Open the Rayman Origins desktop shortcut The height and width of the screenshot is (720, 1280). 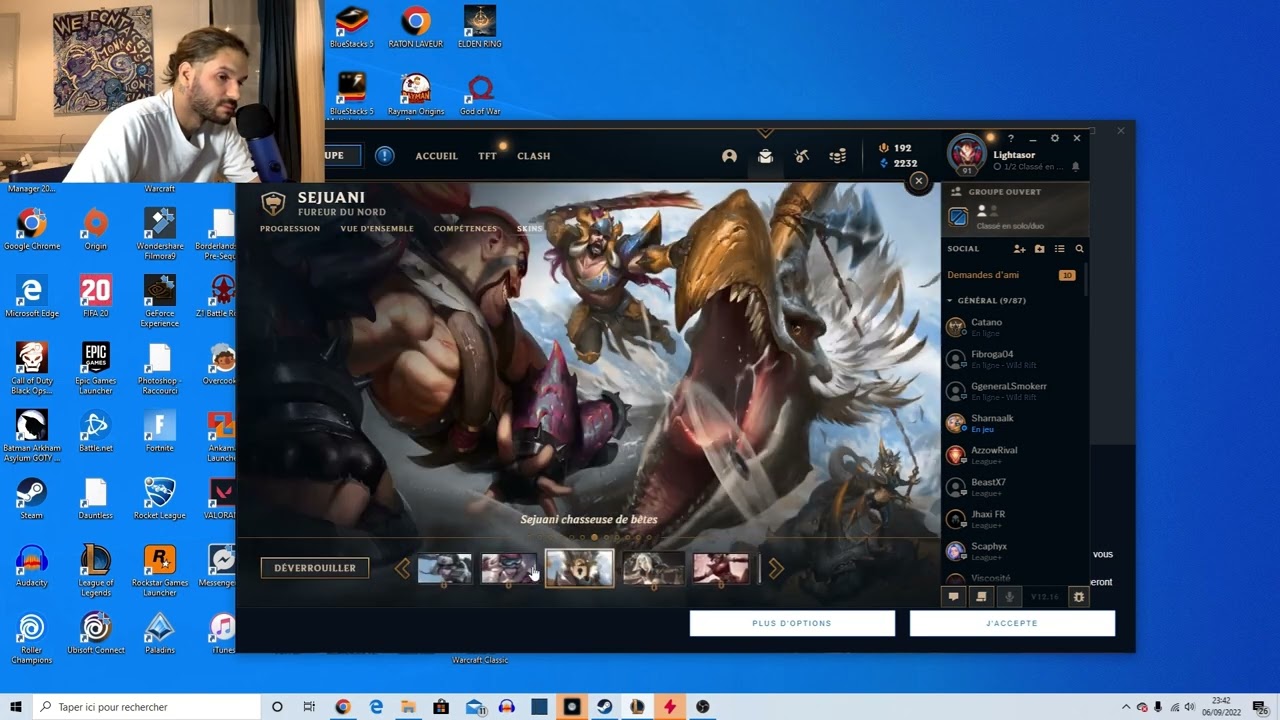(415, 95)
